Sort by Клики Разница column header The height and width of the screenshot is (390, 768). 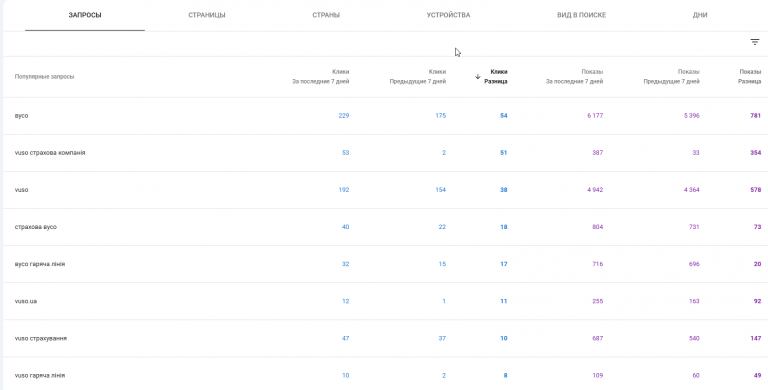496,76
